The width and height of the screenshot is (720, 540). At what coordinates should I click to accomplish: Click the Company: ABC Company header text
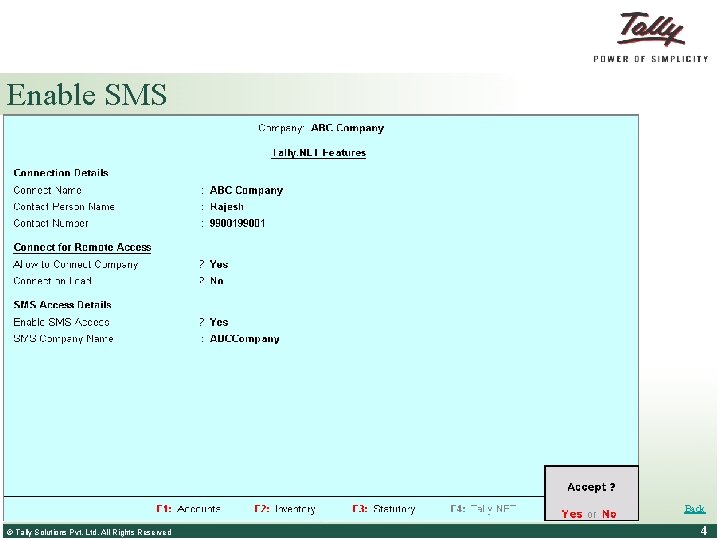[x=321, y=128]
